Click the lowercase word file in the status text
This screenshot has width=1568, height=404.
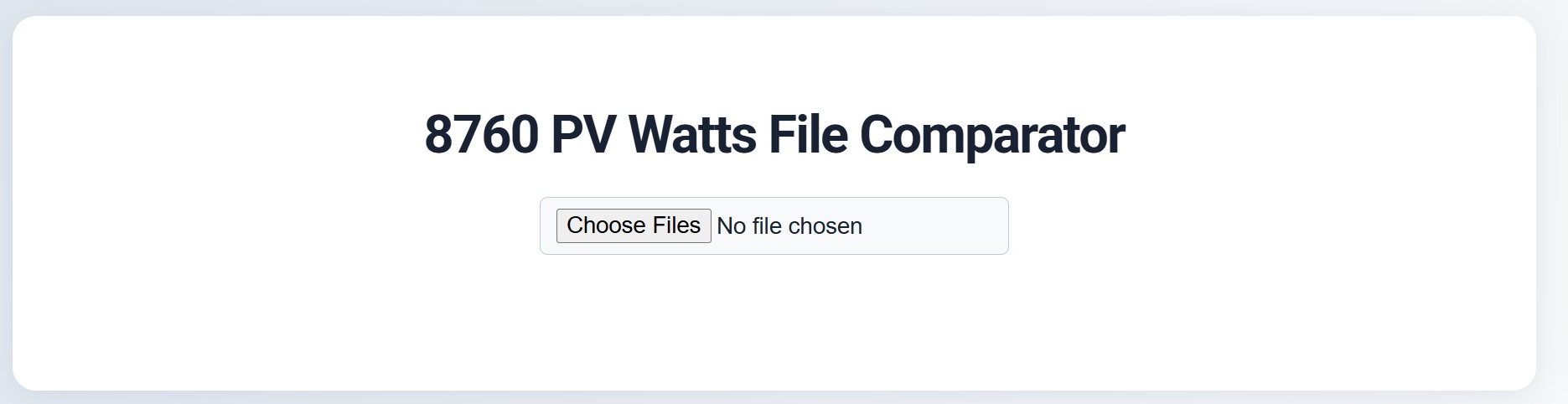[767, 226]
